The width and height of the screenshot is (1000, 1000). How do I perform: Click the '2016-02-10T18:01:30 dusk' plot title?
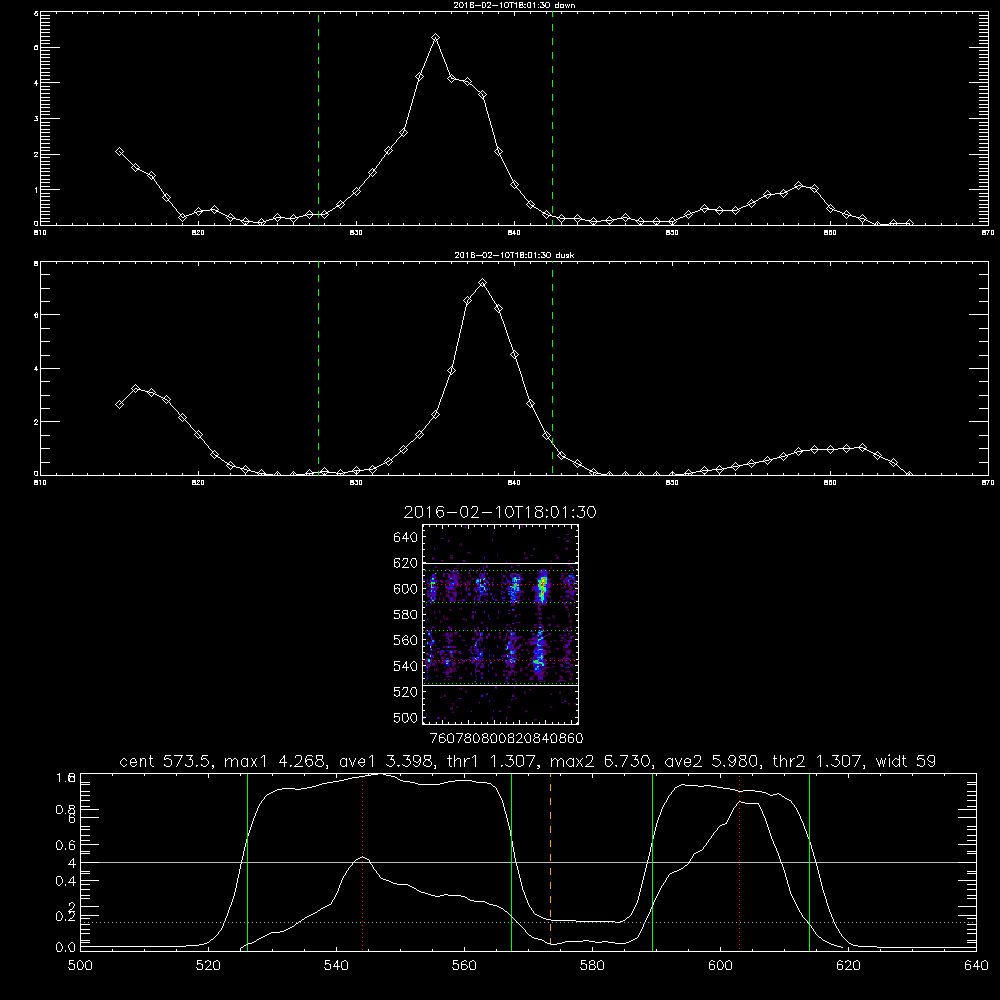pyautogui.click(x=514, y=255)
